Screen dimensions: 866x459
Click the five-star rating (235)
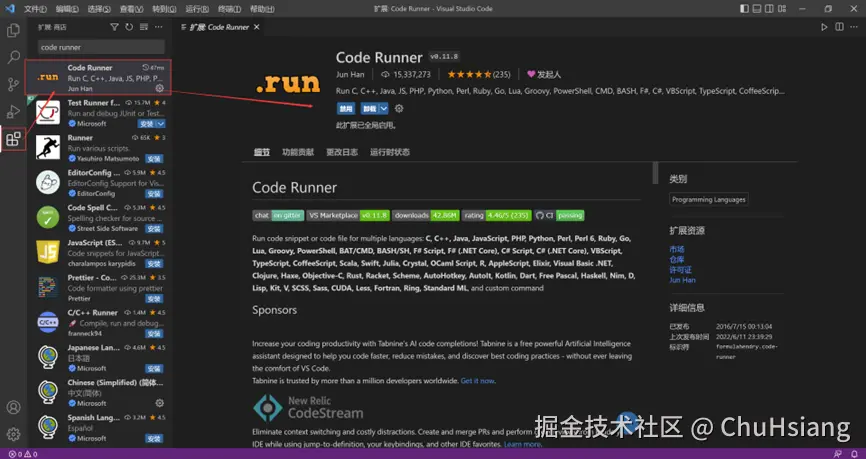[x=479, y=74]
